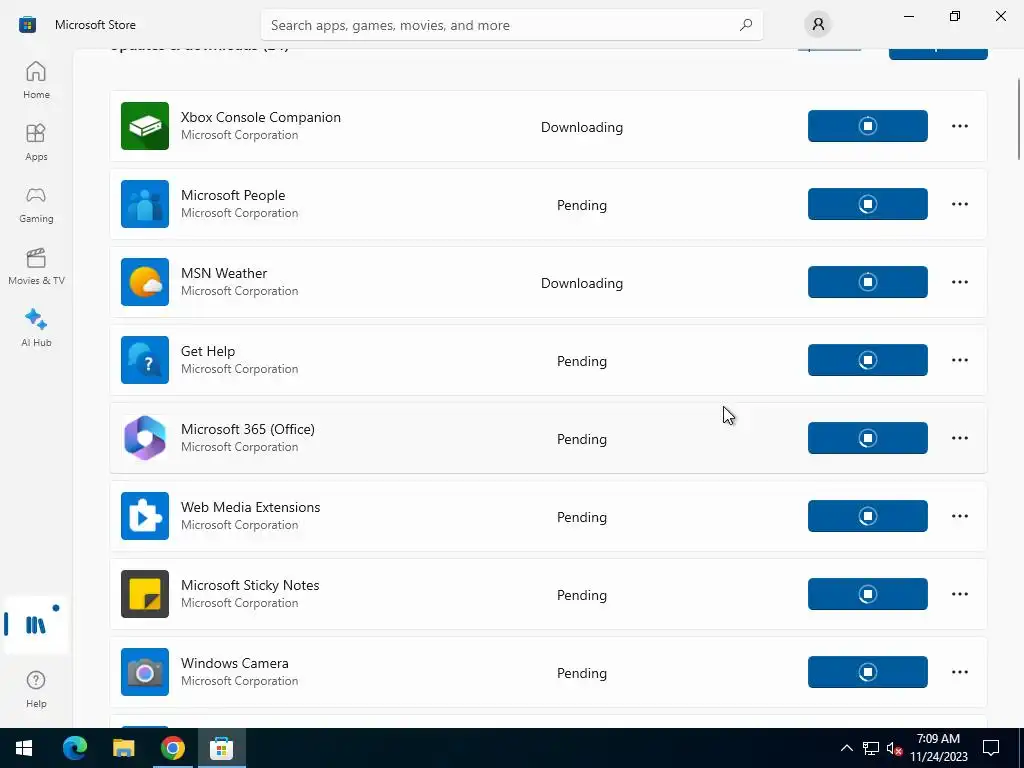This screenshot has width=1024, height=768.
Task: Cancel pending Microsoft Sticky Notes update
Action: 867,594
